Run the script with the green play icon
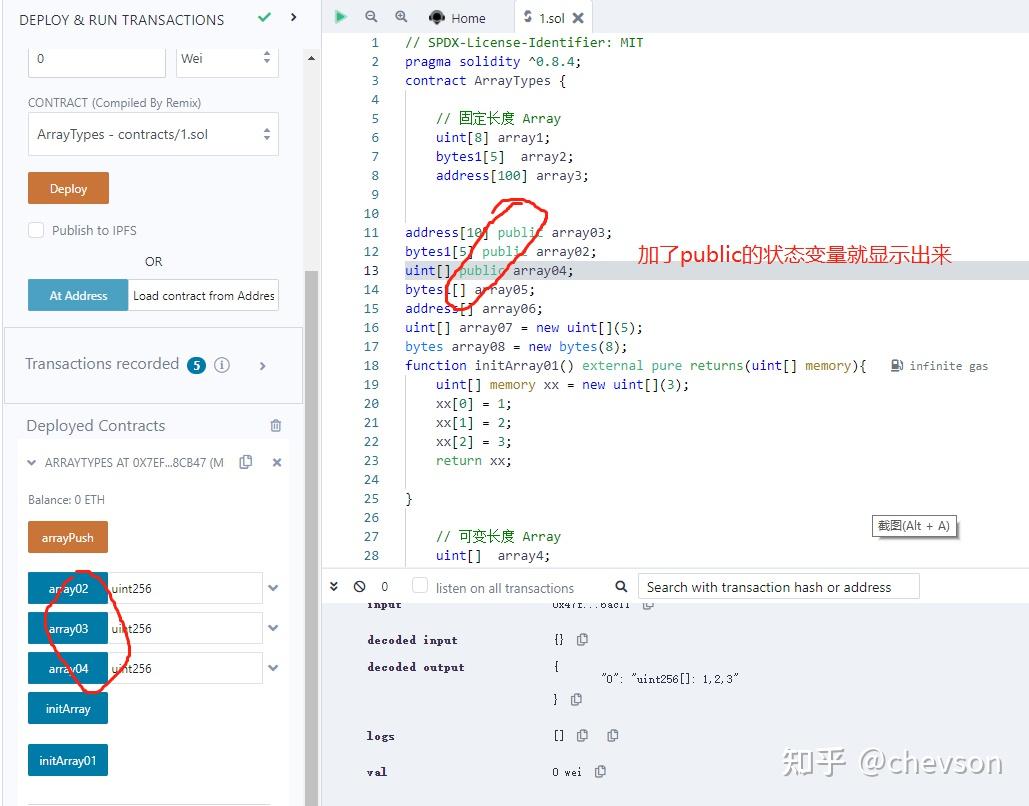The image size is (1029, 806). click(x=340, y=17)
